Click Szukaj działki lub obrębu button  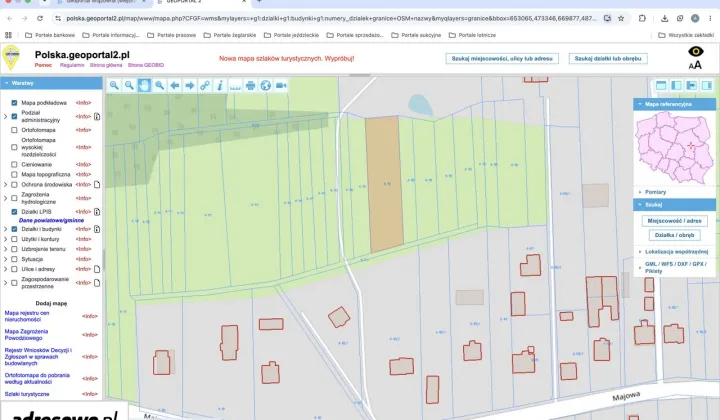(608, 58)
